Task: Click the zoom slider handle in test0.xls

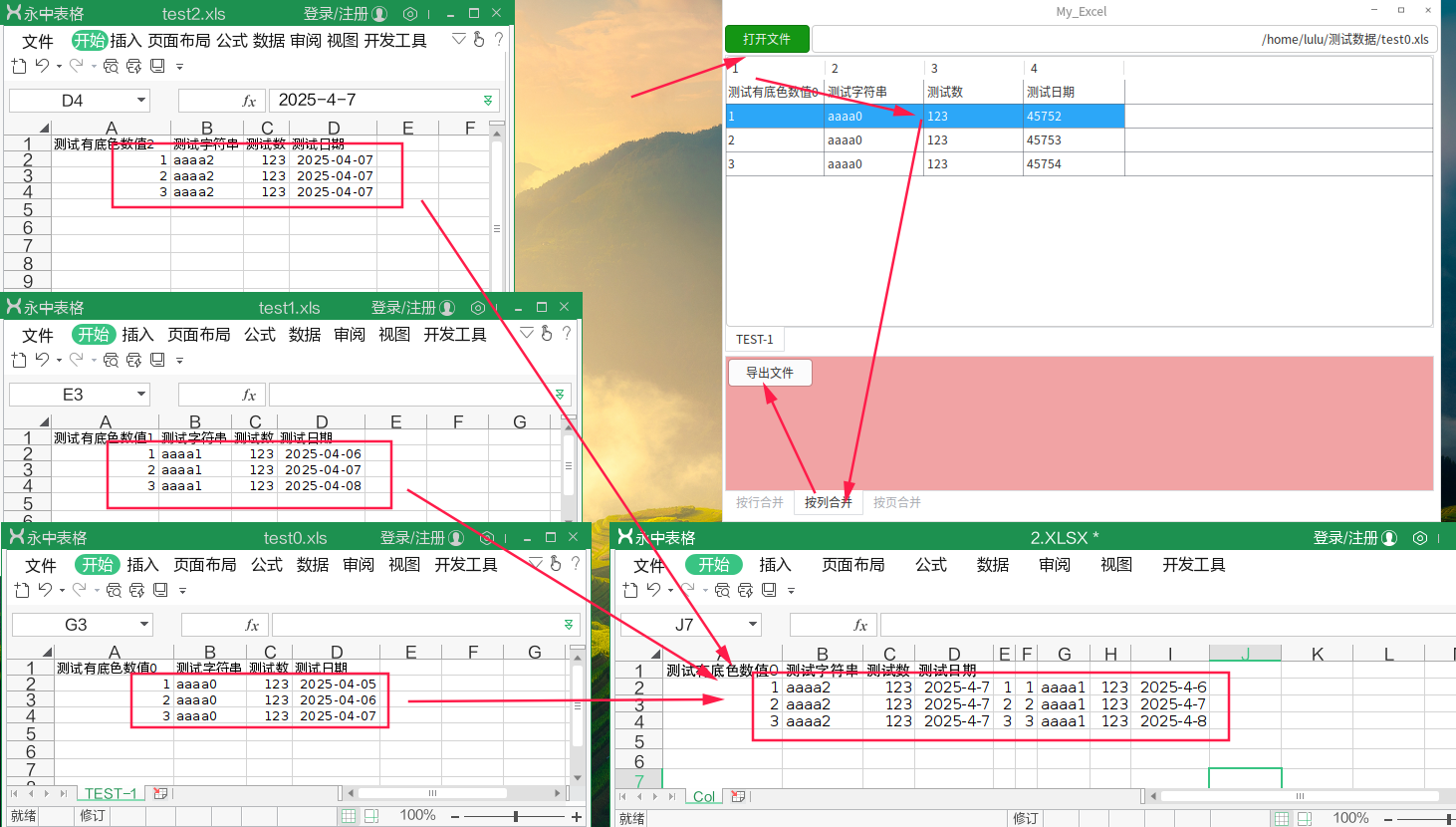Action: coord(516,816)
